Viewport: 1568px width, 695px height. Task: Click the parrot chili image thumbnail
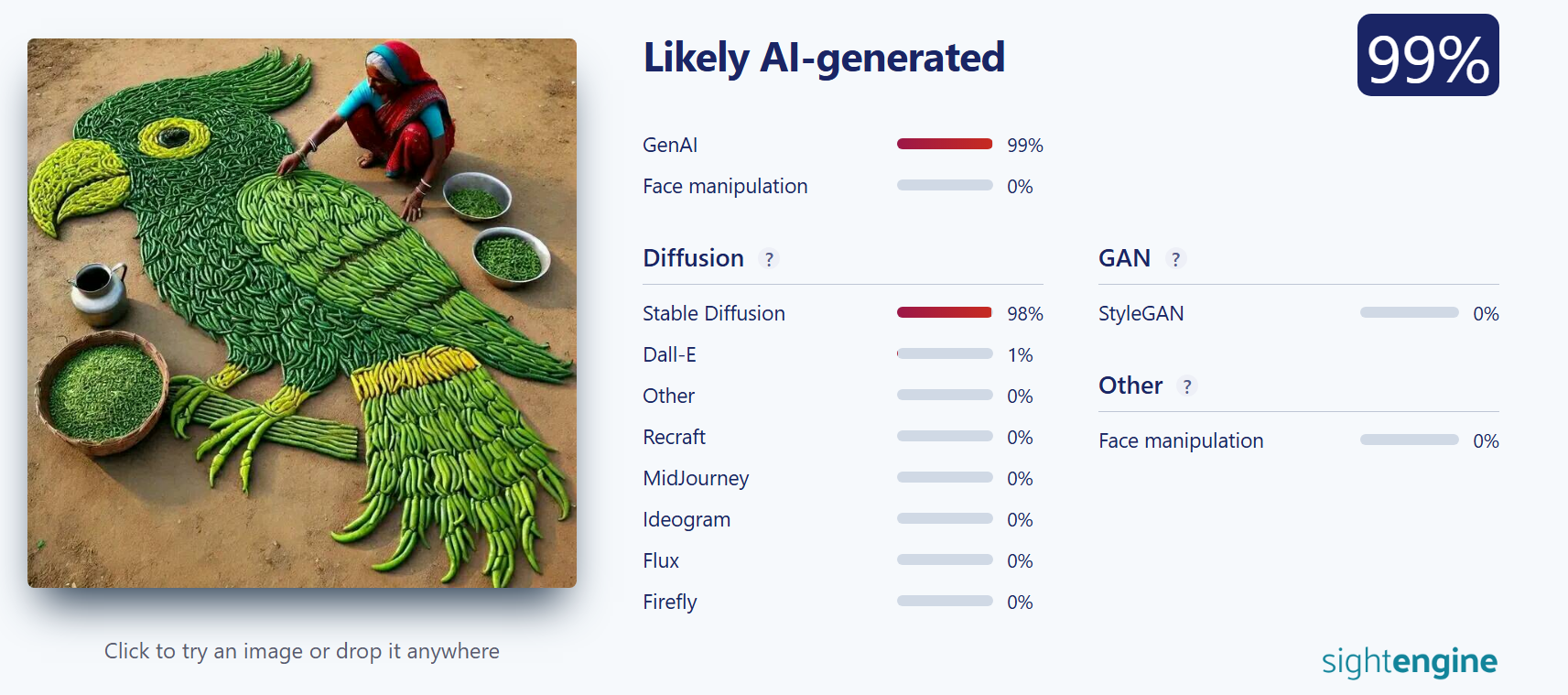click(302, 313)
